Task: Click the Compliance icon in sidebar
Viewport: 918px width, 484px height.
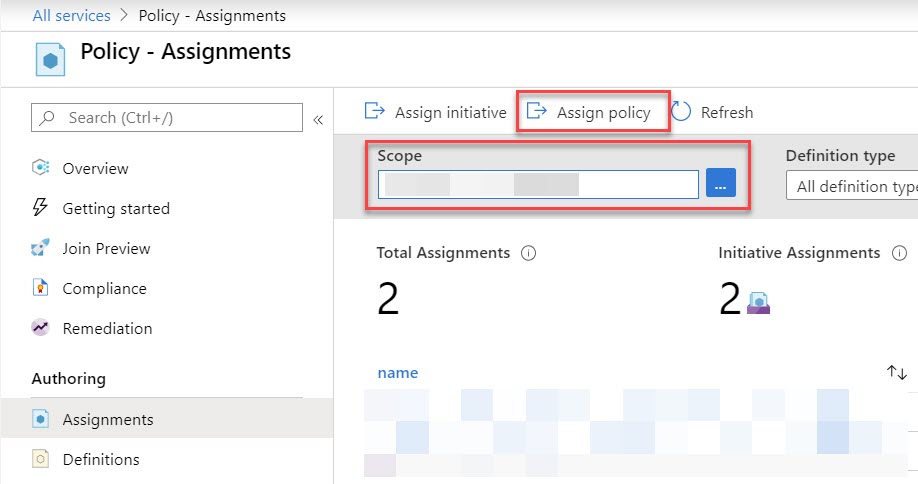Action: pyautogui.click(x=41, y=288)
